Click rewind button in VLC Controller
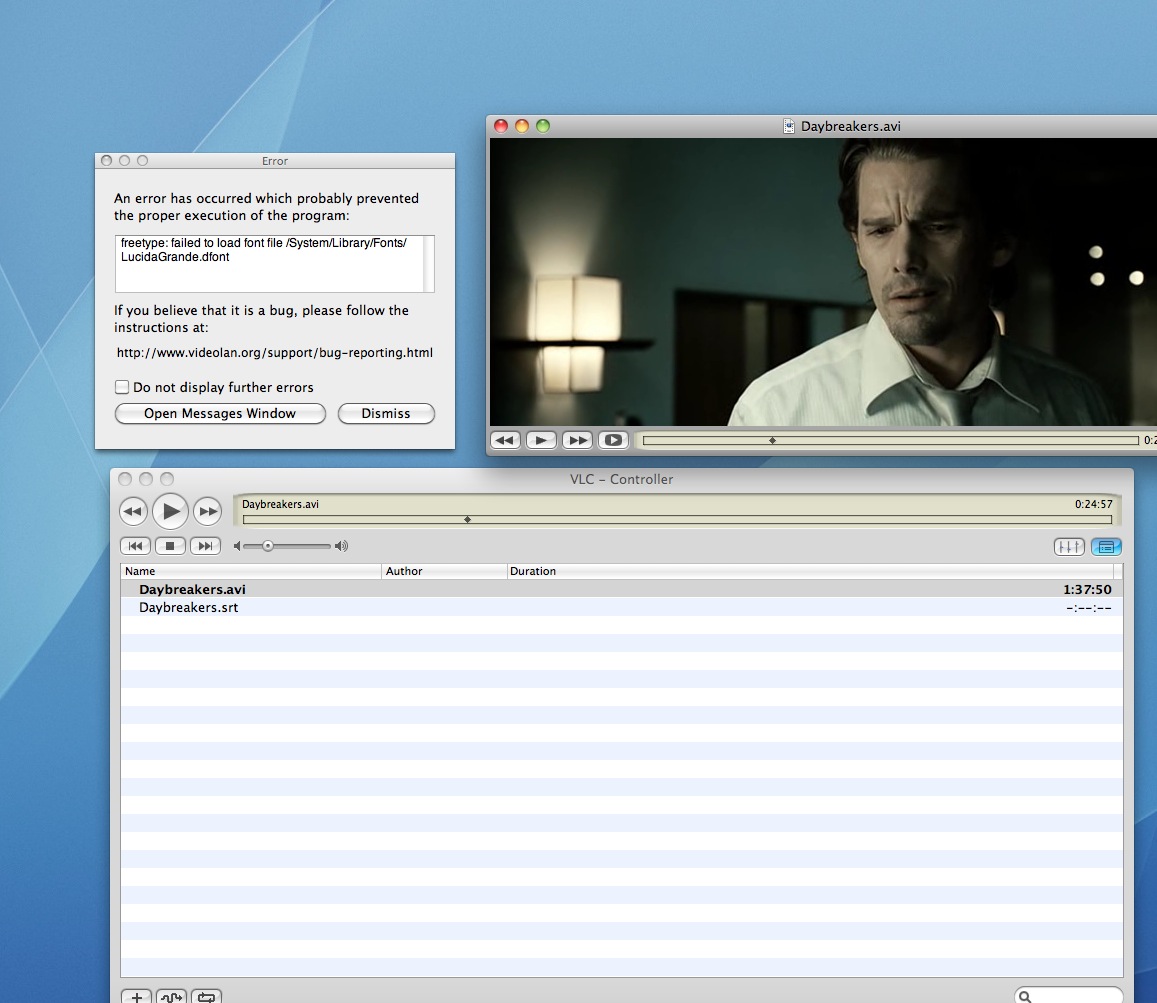1157x1003 pixels. pyautogui.click(x=133, y=511)
